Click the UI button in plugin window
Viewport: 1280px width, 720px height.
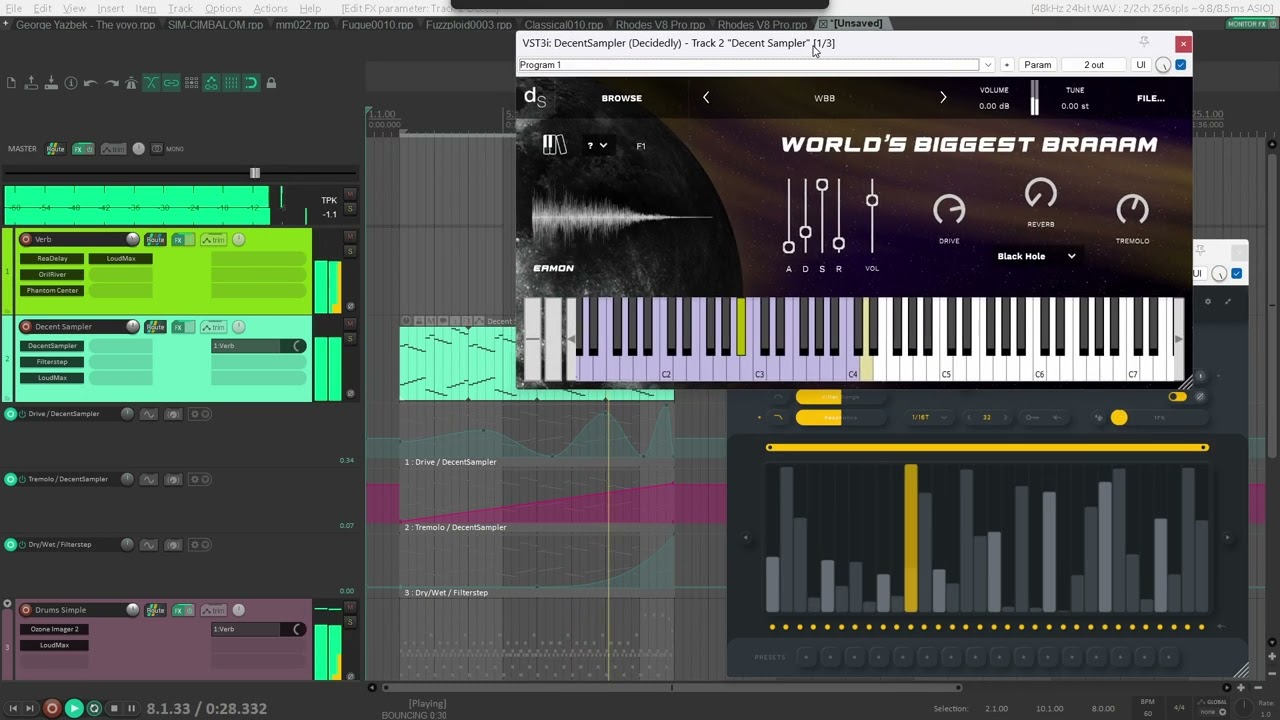pos(1140,65)
